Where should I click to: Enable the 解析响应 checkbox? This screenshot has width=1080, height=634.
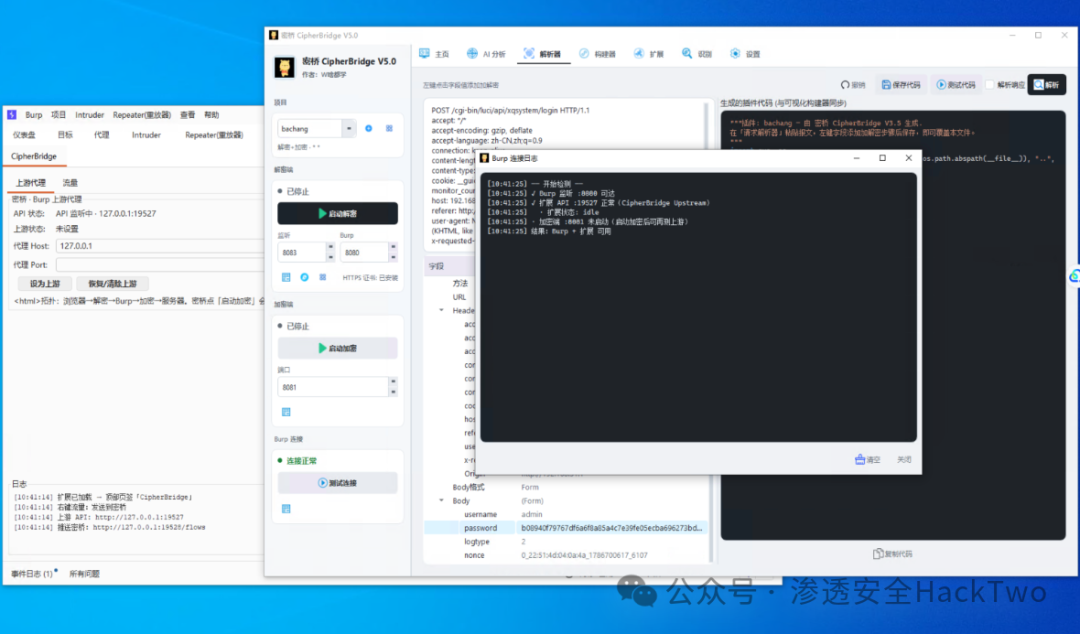(990, 85)
